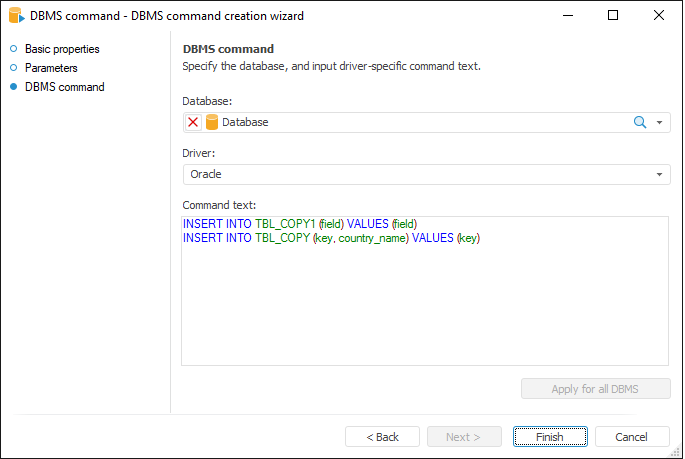Click the orange database cylinder icon

pos(211,122)
